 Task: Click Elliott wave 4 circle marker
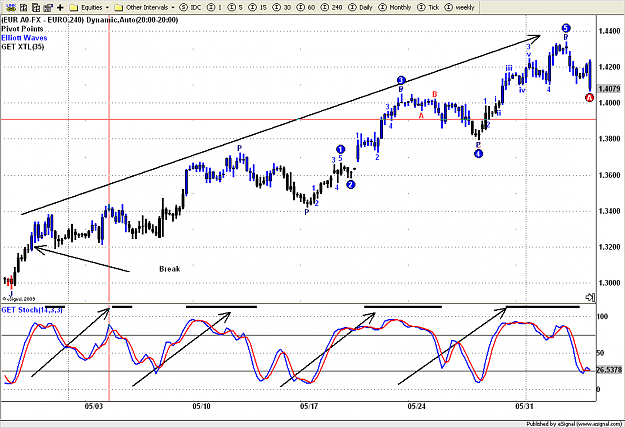coord(478,153)
